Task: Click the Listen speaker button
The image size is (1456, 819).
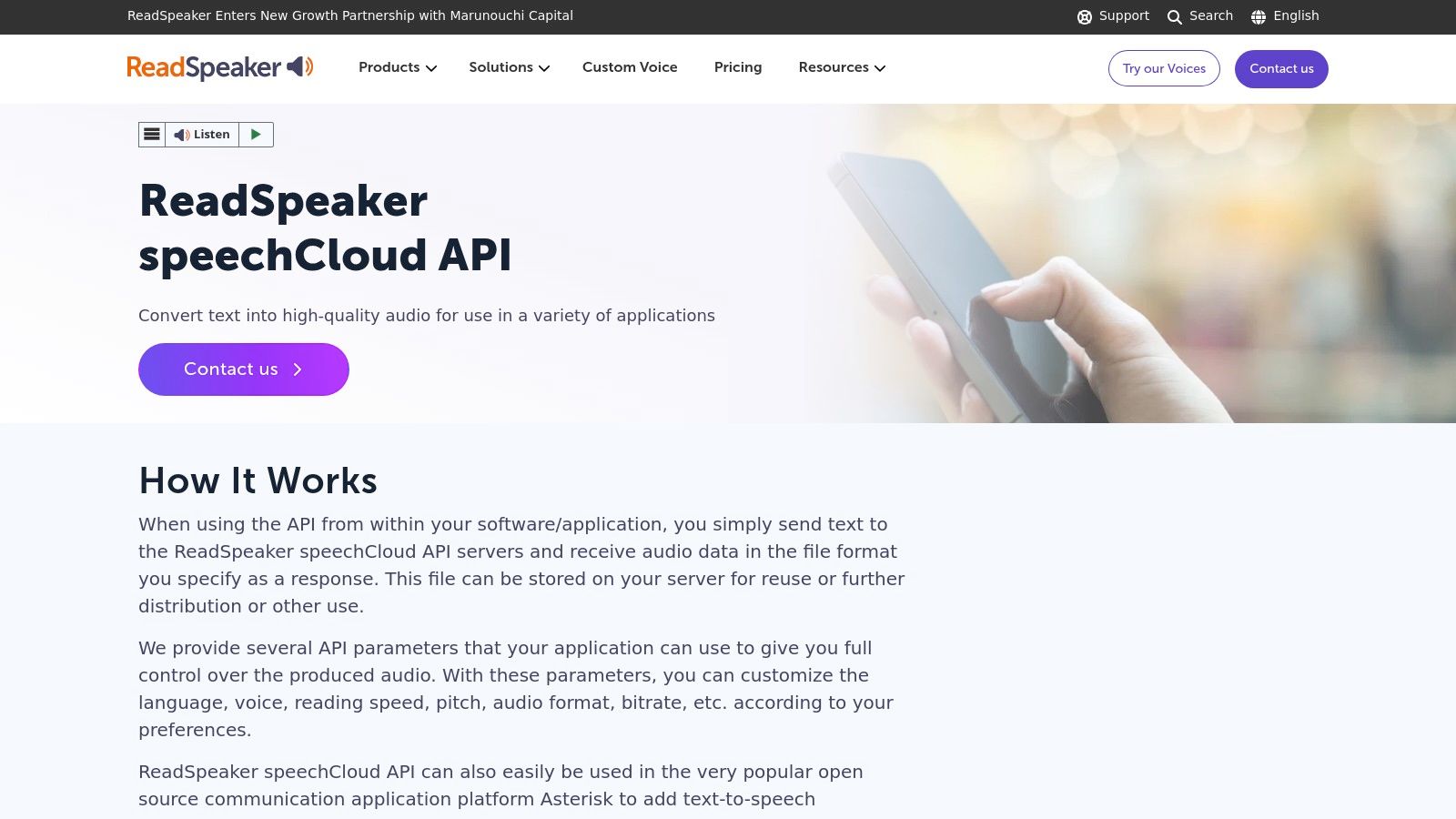Action: [x=202, y=135]
